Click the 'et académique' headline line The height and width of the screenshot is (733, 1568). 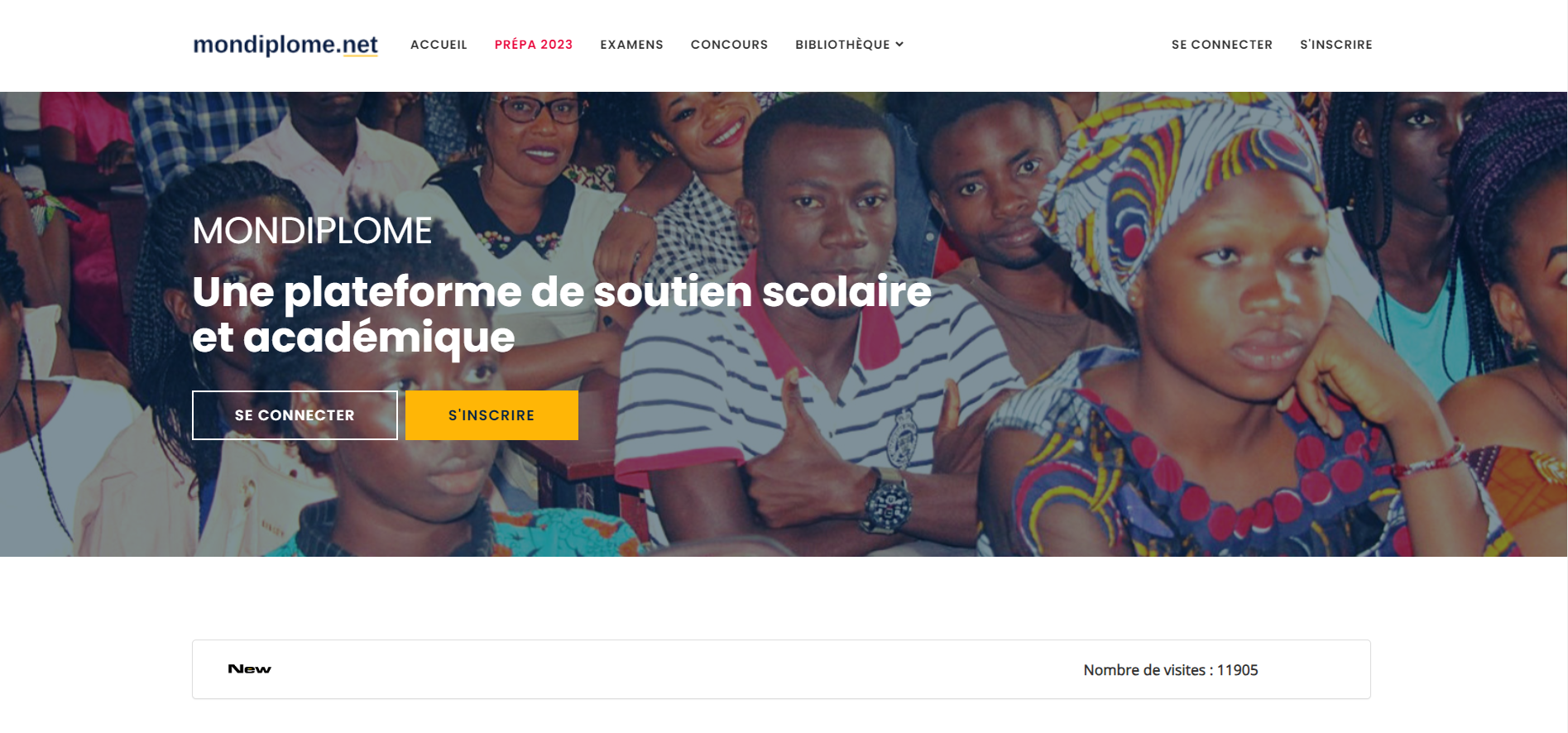point(353,338)
